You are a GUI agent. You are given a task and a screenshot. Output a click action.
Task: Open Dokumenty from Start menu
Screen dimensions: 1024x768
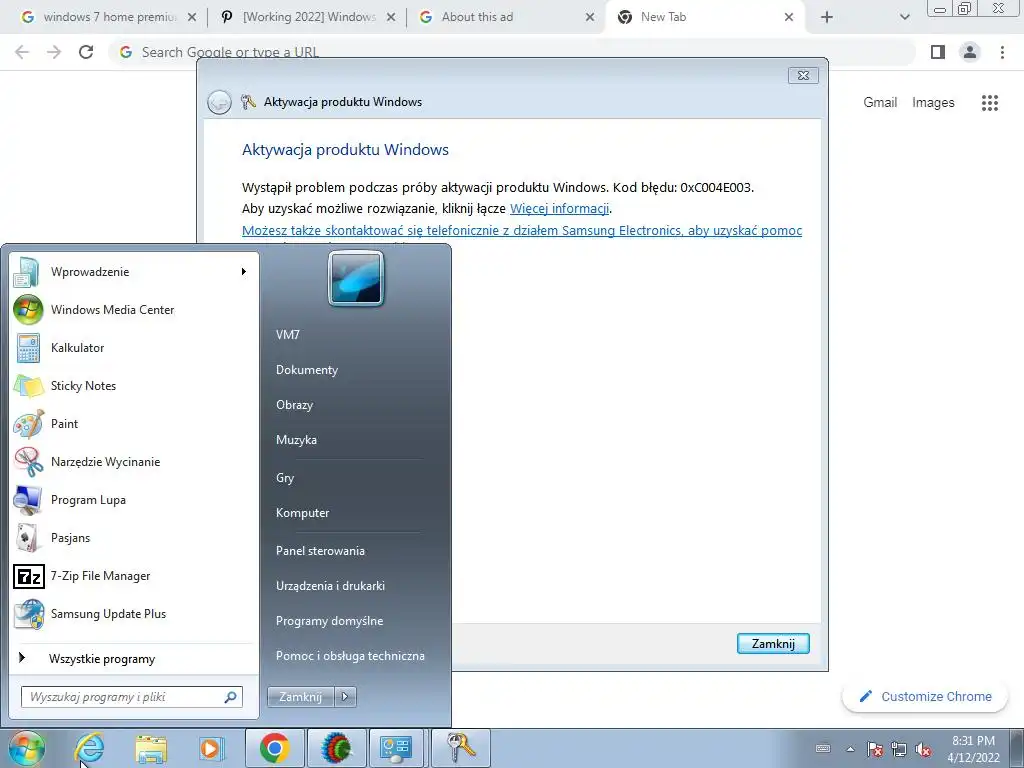point(307,370)
